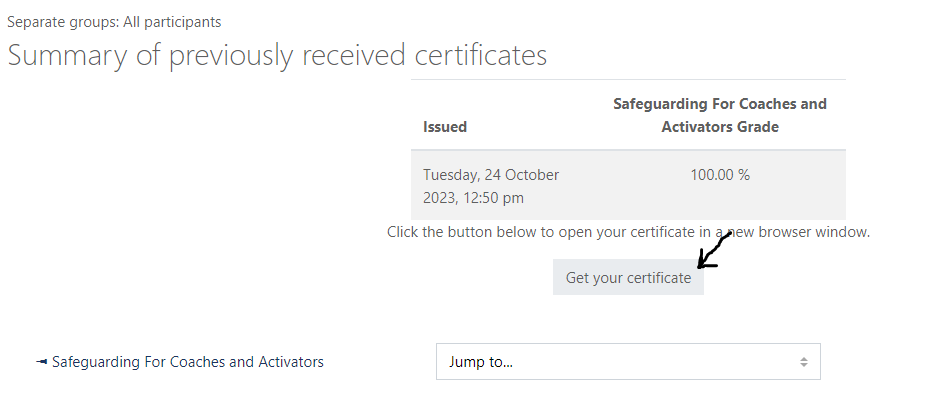Open the Jump to... dropdown
Image resolution: width=933 pixels, height=401 pixels.
(x=628, y=361)
